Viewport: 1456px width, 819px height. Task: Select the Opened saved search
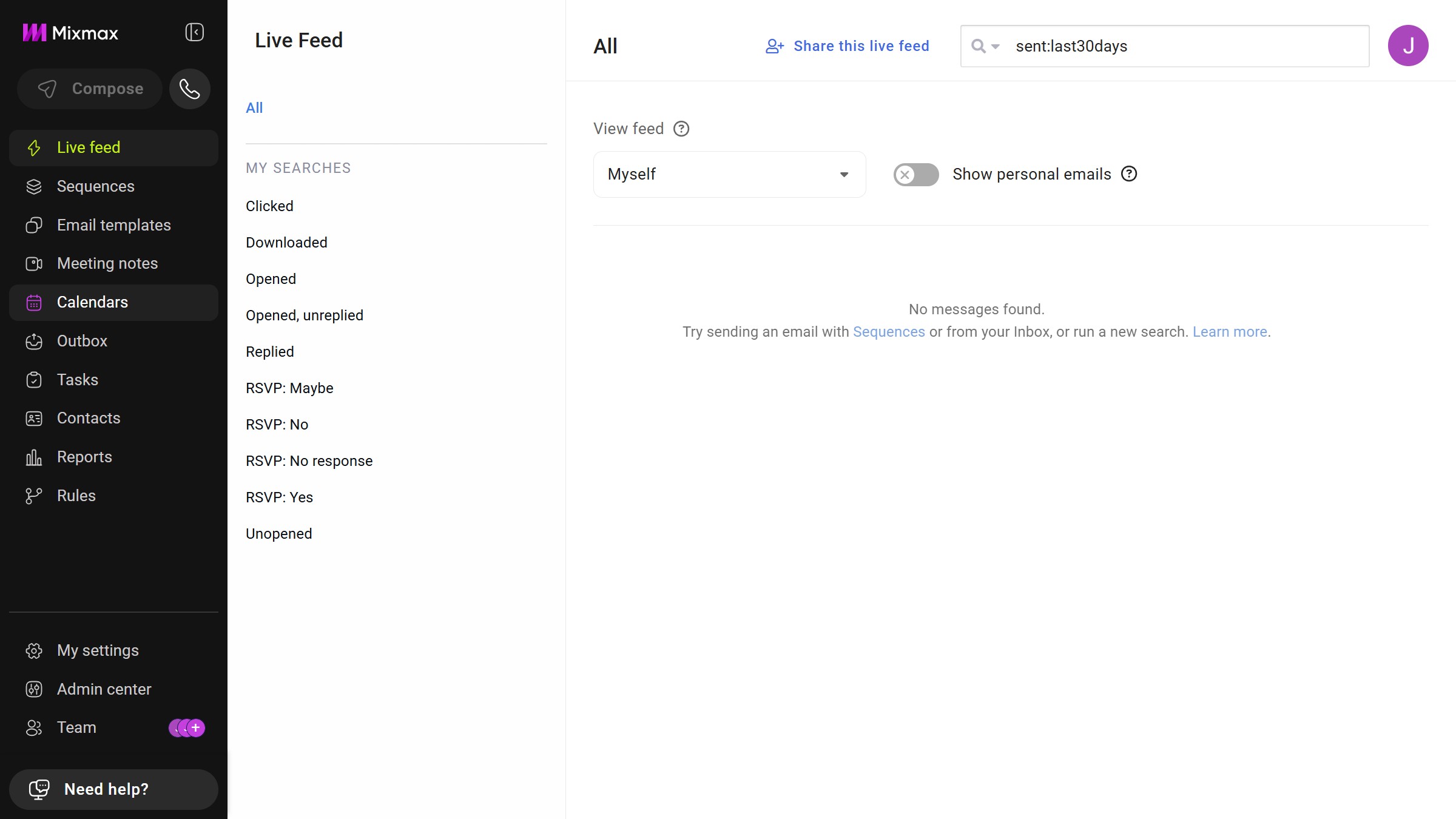click(271, 279)
